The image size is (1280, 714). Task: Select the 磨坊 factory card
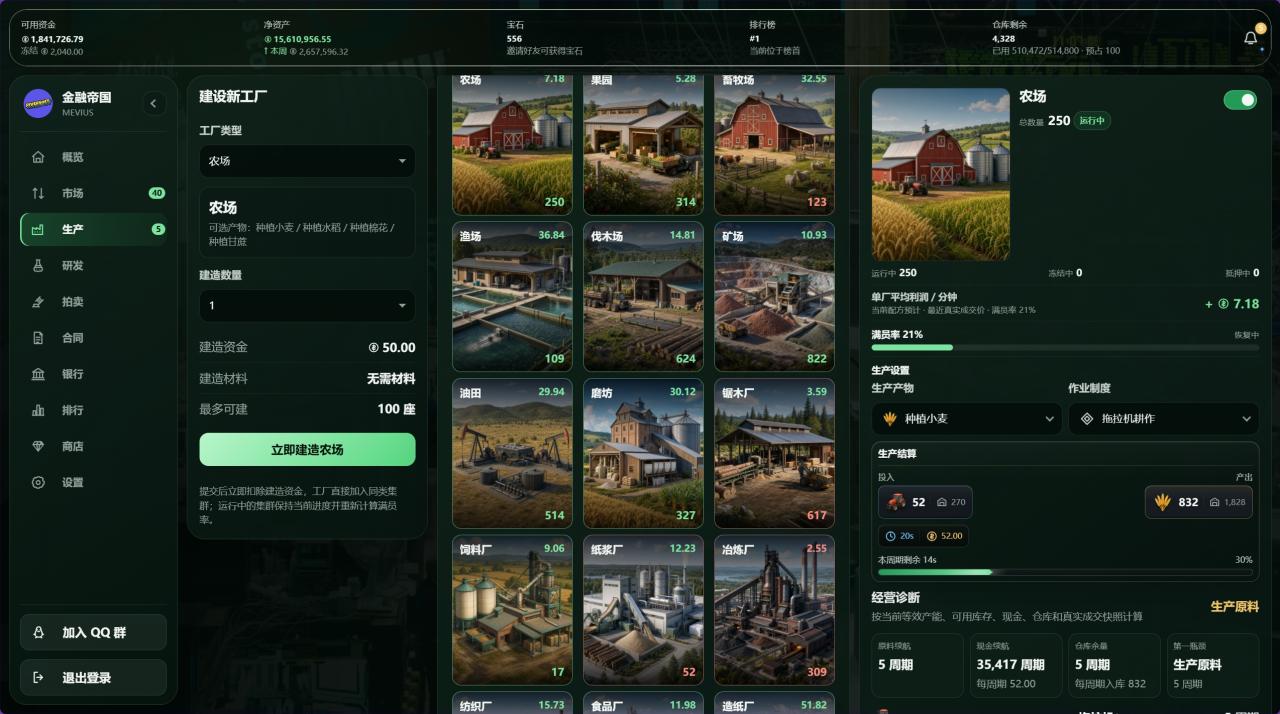pyautogui.click(x=643, y=453)
